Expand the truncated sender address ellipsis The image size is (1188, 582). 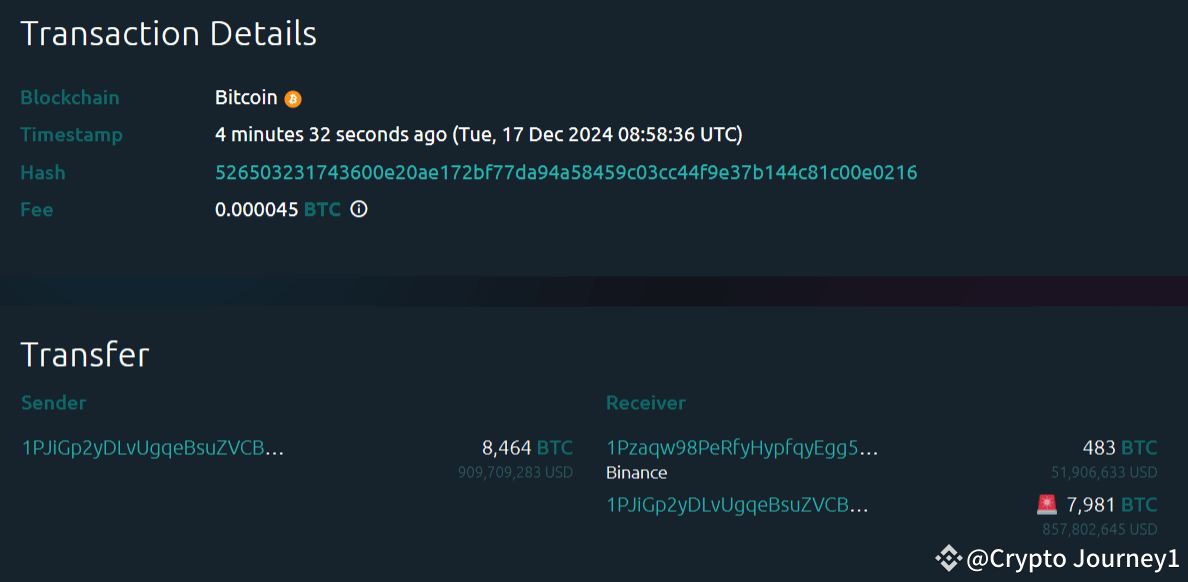click(276, 448)
